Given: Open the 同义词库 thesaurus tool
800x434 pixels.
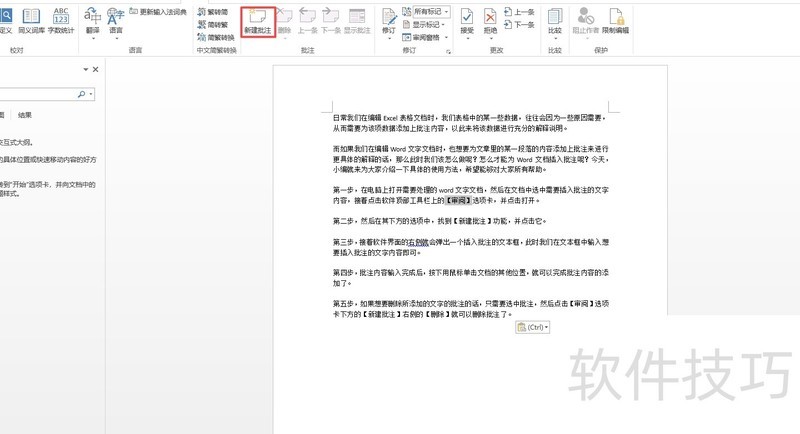Looking at the screenshot, I should pyautogui.click(x=30, y=20).
